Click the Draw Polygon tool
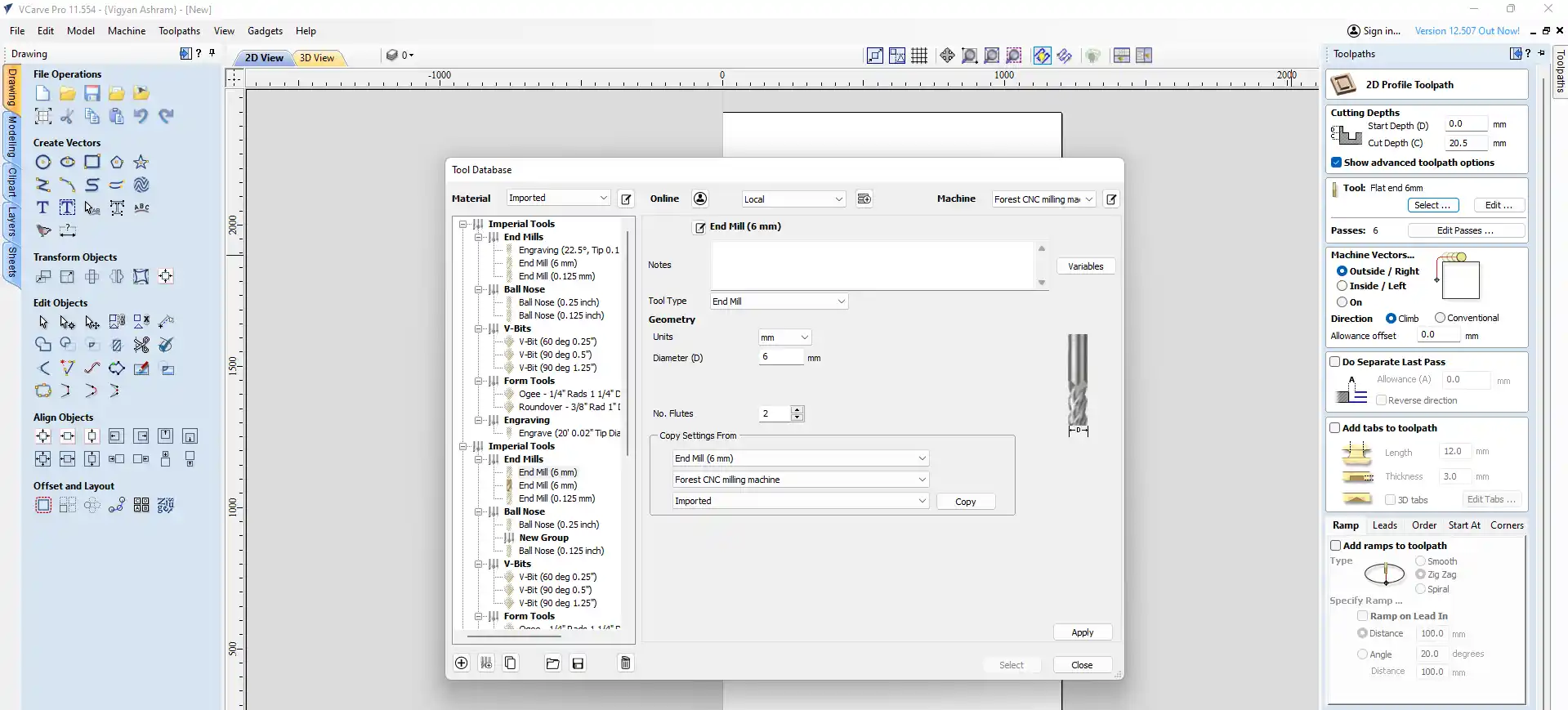 [116, 162]
